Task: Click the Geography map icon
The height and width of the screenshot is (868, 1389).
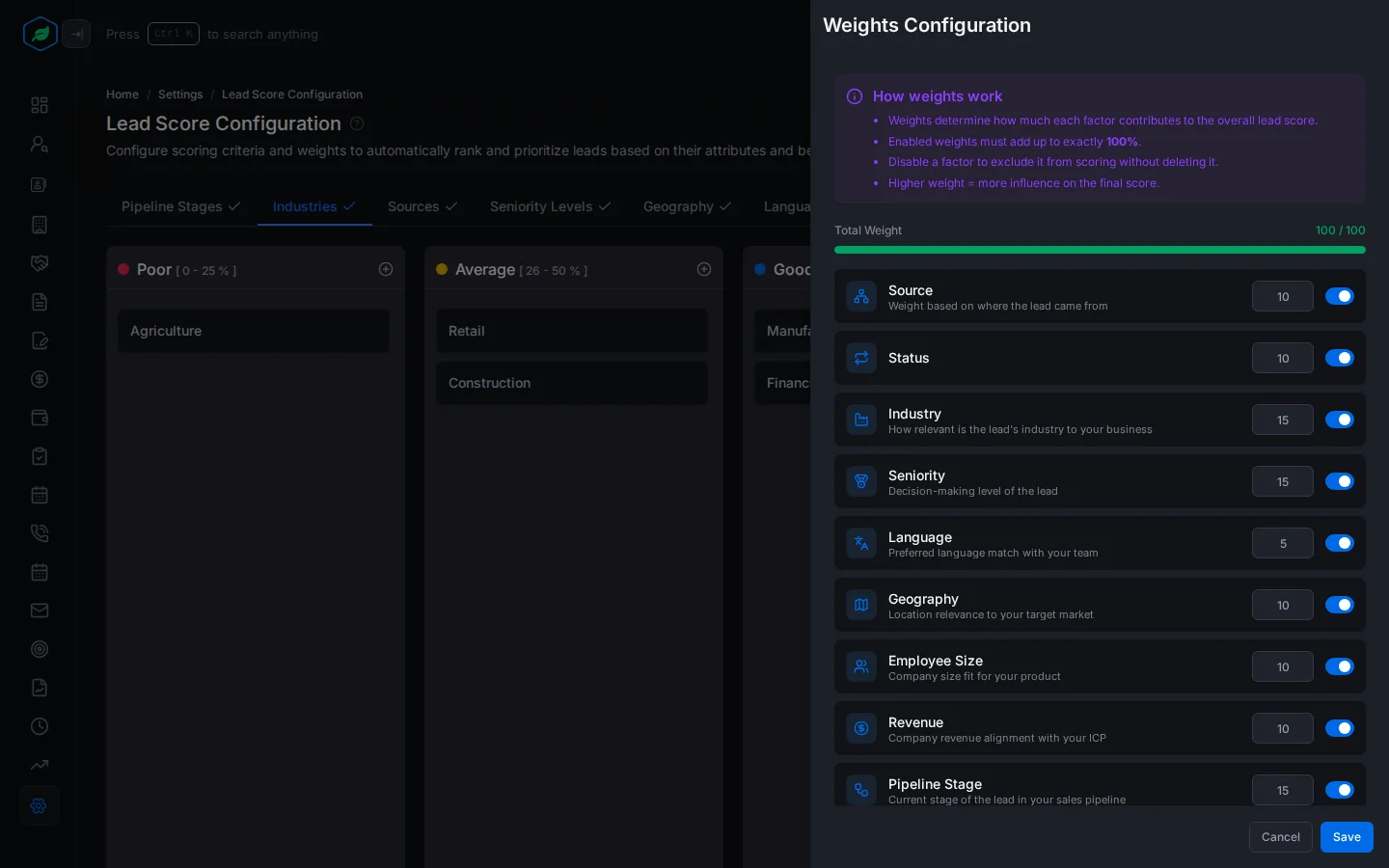Action: tap(861, 605)
